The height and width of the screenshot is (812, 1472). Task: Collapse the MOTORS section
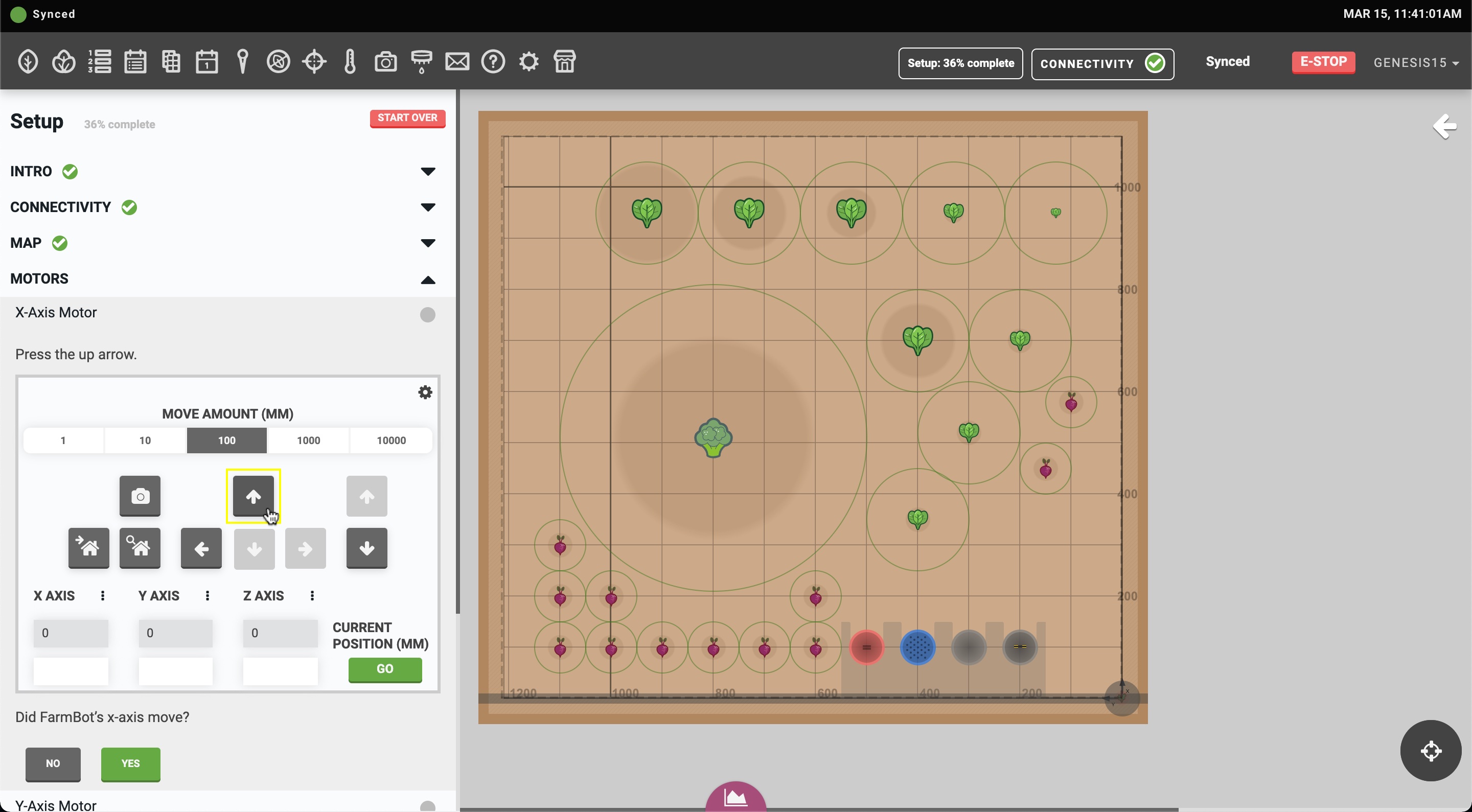427,280
